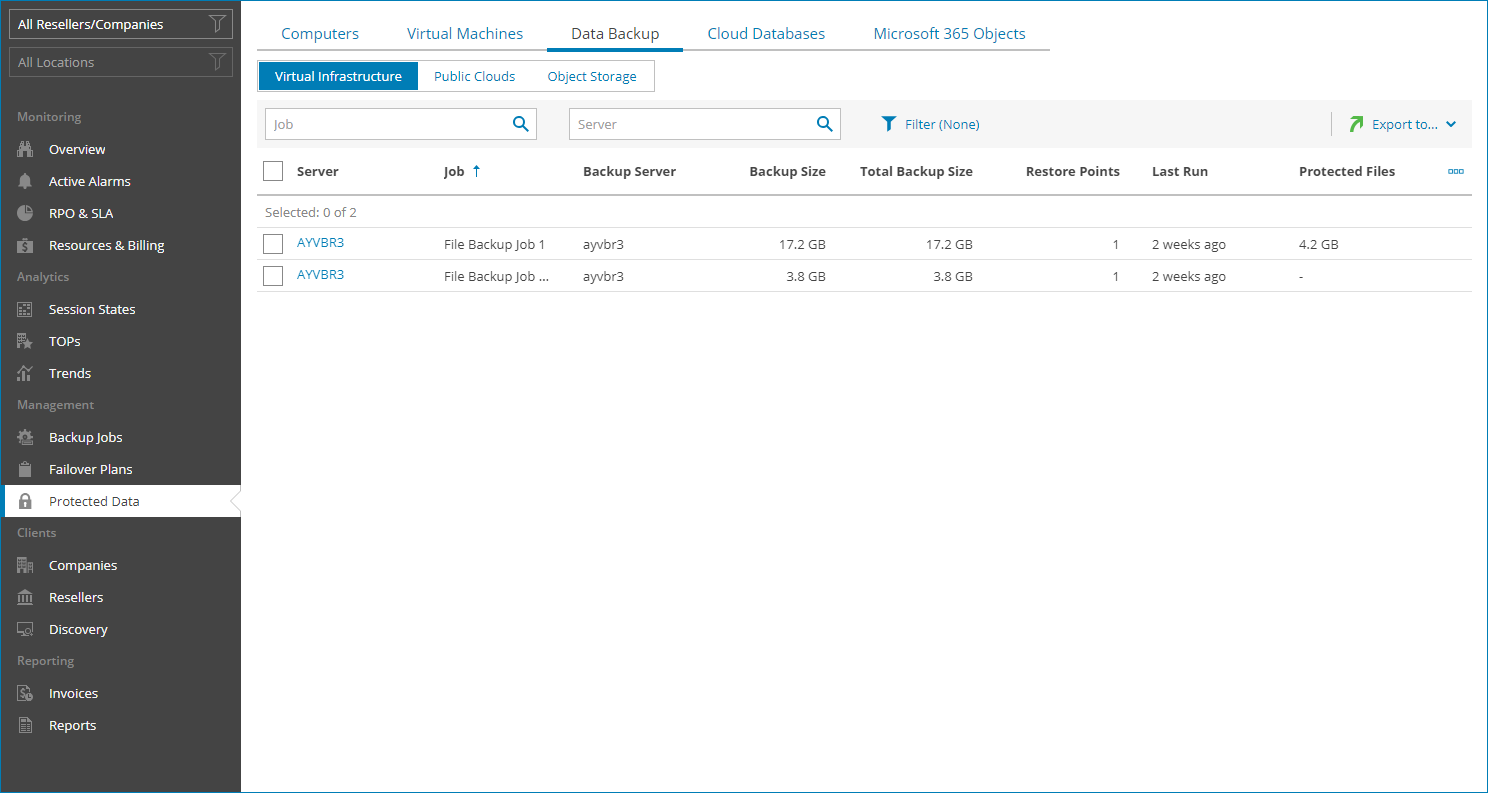
Task: Click the magnifier icon in Job search
Action: tap(520, 124)
